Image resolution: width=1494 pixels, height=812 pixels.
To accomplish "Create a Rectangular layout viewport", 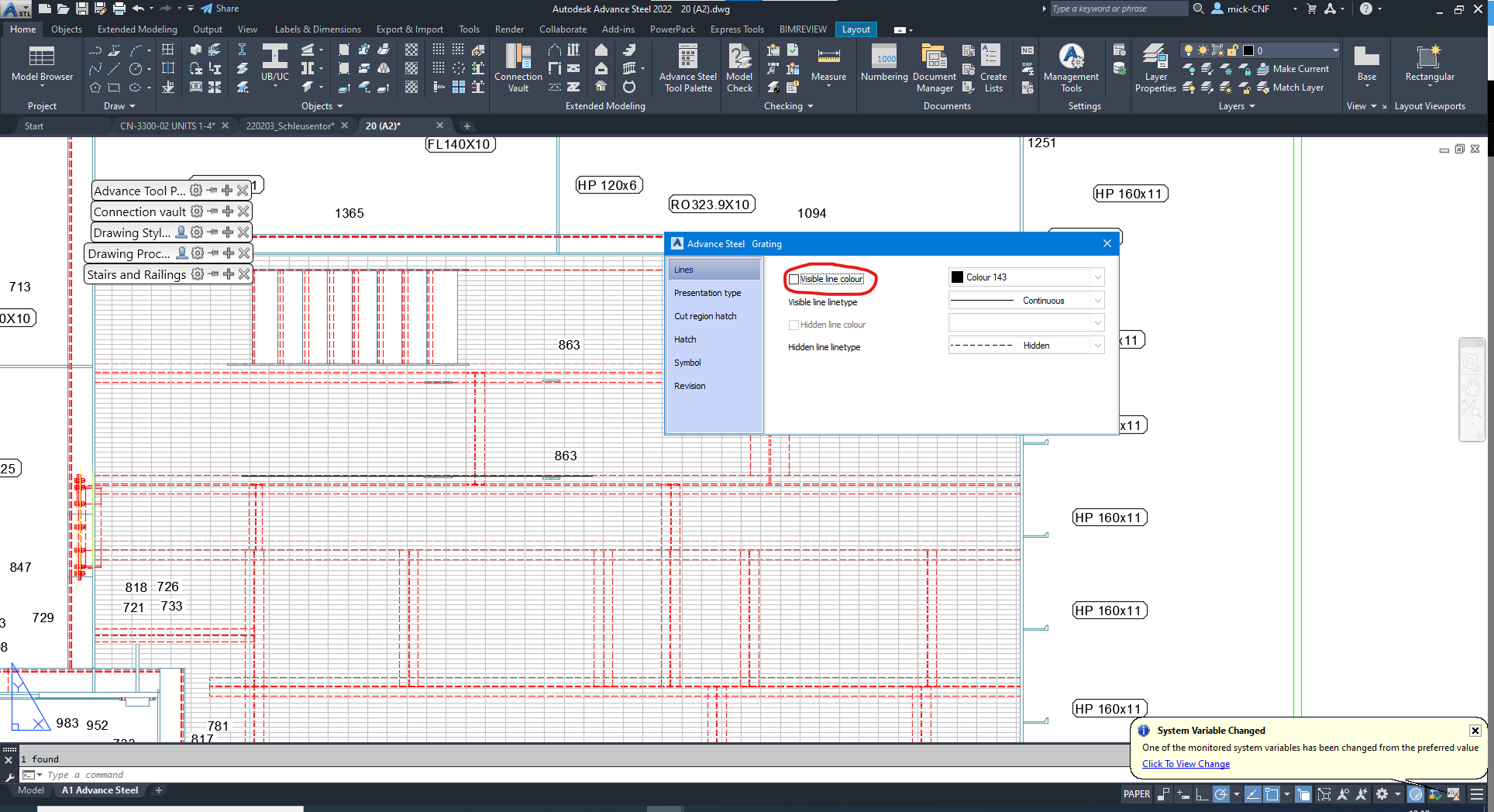I will click(x=1430, y=64).
